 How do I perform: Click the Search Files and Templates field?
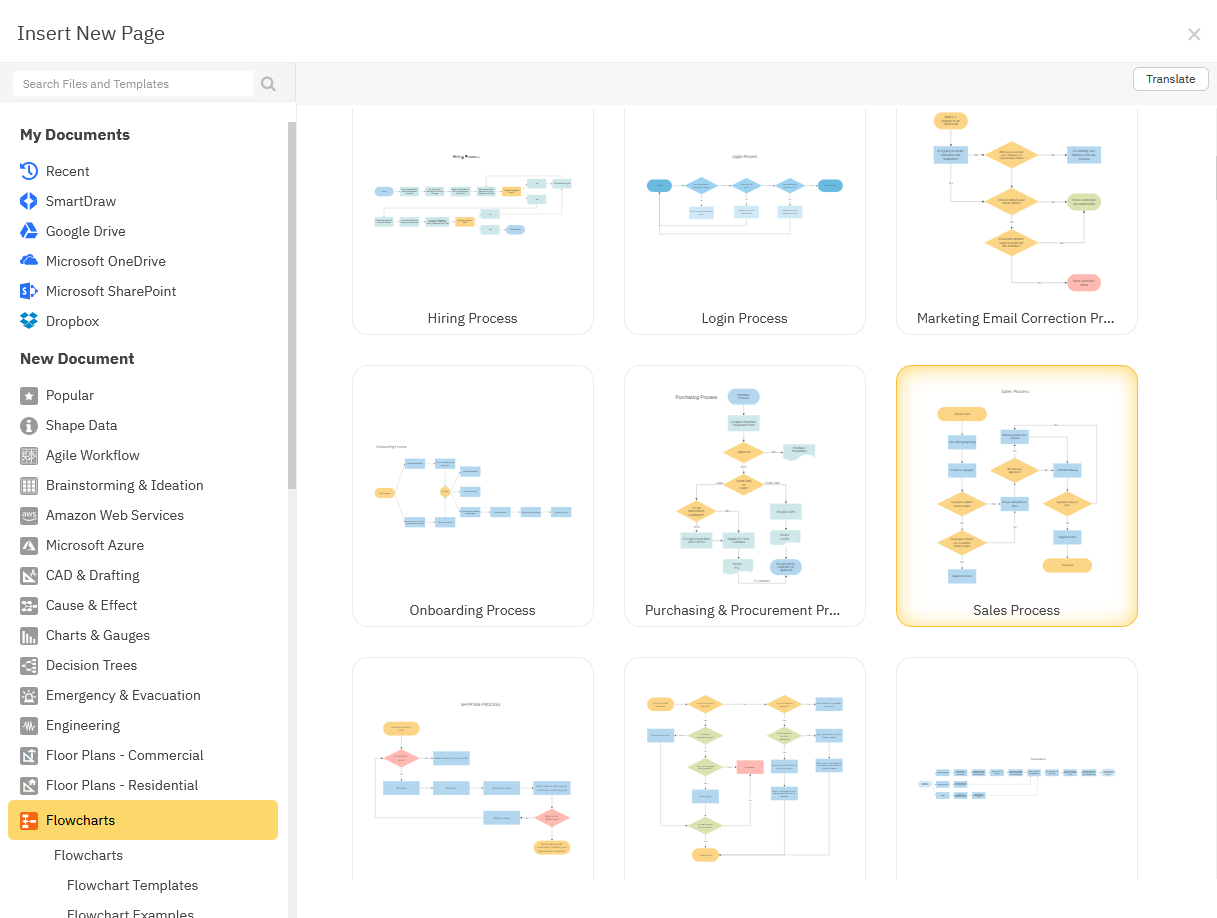(134, 84)
